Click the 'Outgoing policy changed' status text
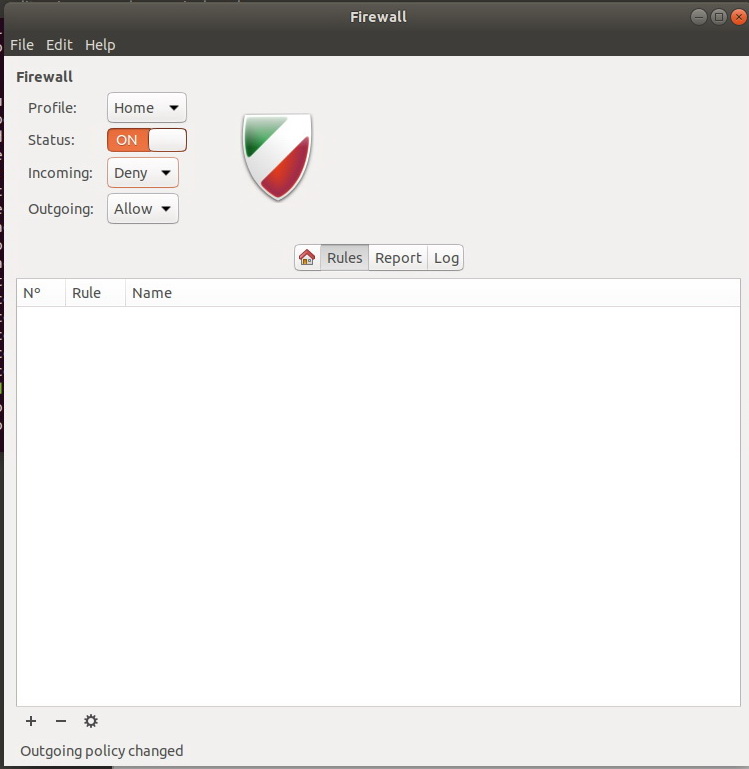749x769 pixels. tap(102, 751)
